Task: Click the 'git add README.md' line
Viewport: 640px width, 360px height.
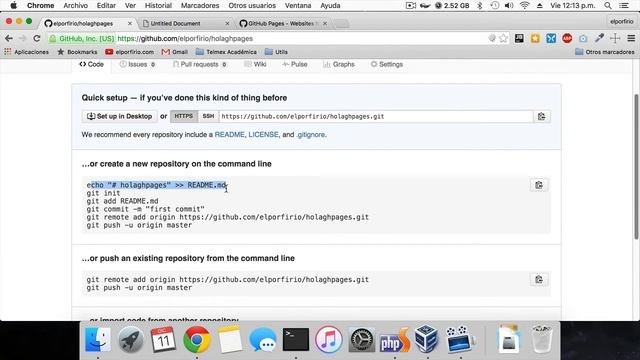Action: coord(122,201)
